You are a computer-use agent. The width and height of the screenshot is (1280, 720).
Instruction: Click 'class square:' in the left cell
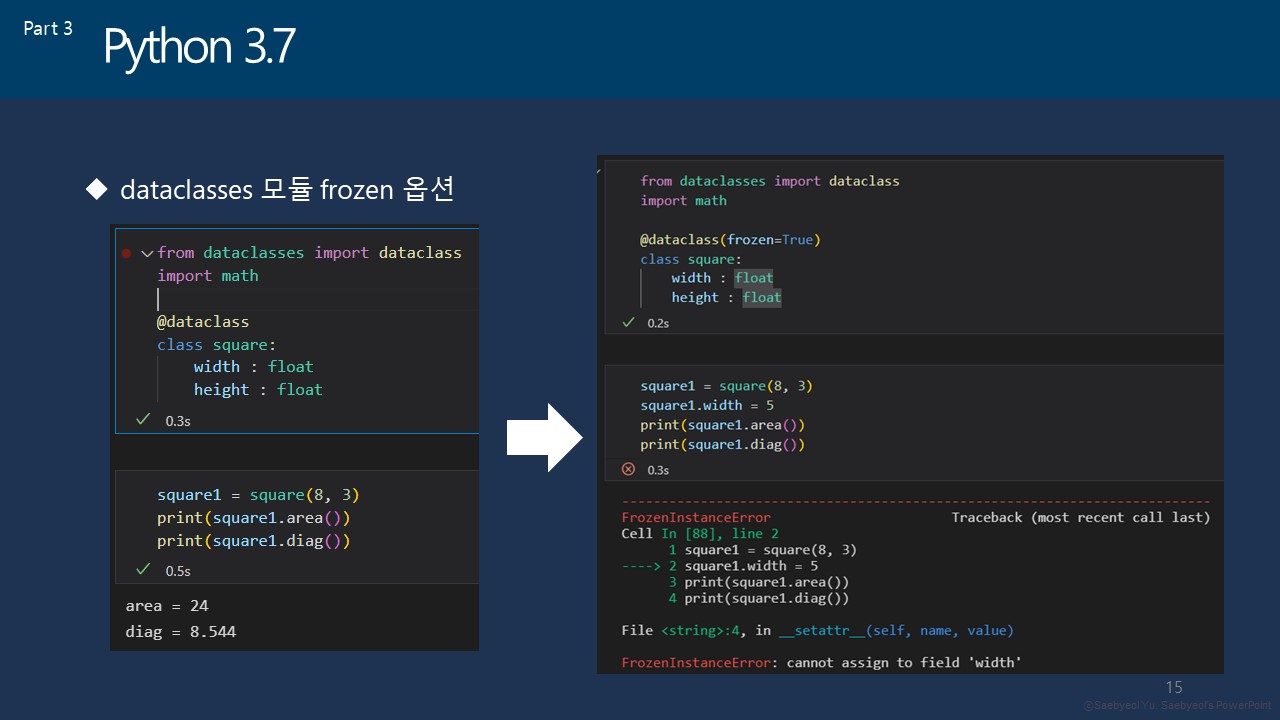(216, 344)
